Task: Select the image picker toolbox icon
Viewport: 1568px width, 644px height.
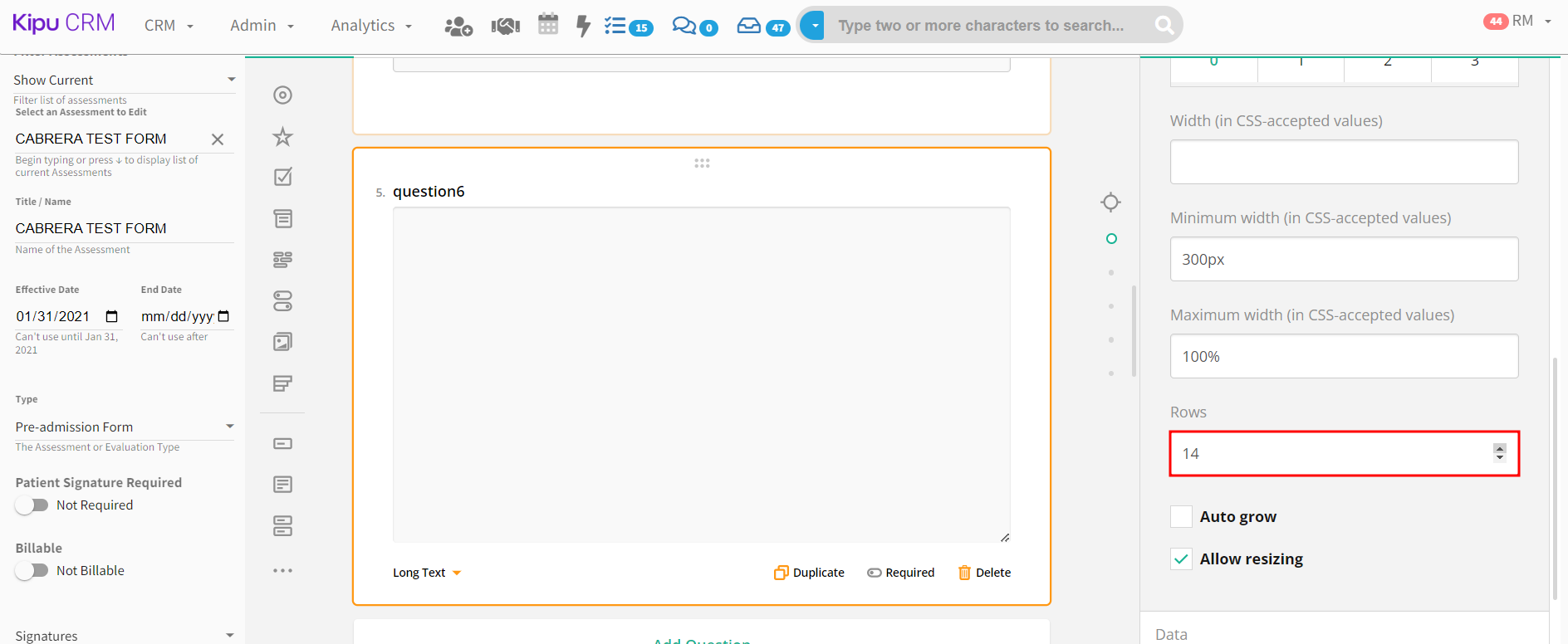Action: (283, 342)
